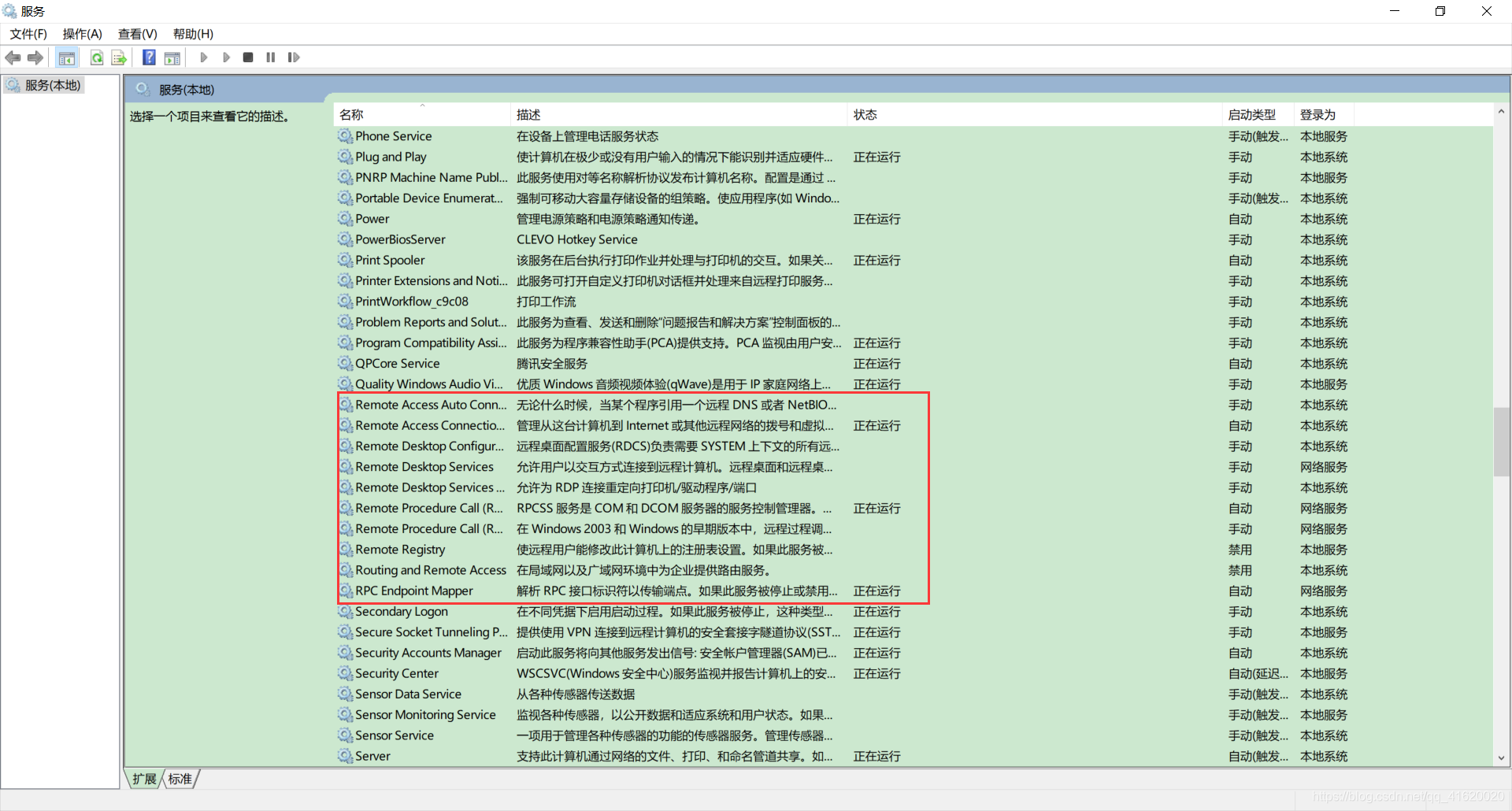Click the gear icon beside Power service
Viewport: 1512px width, 811px height.
pyautogui.click(x=346, y=219)
